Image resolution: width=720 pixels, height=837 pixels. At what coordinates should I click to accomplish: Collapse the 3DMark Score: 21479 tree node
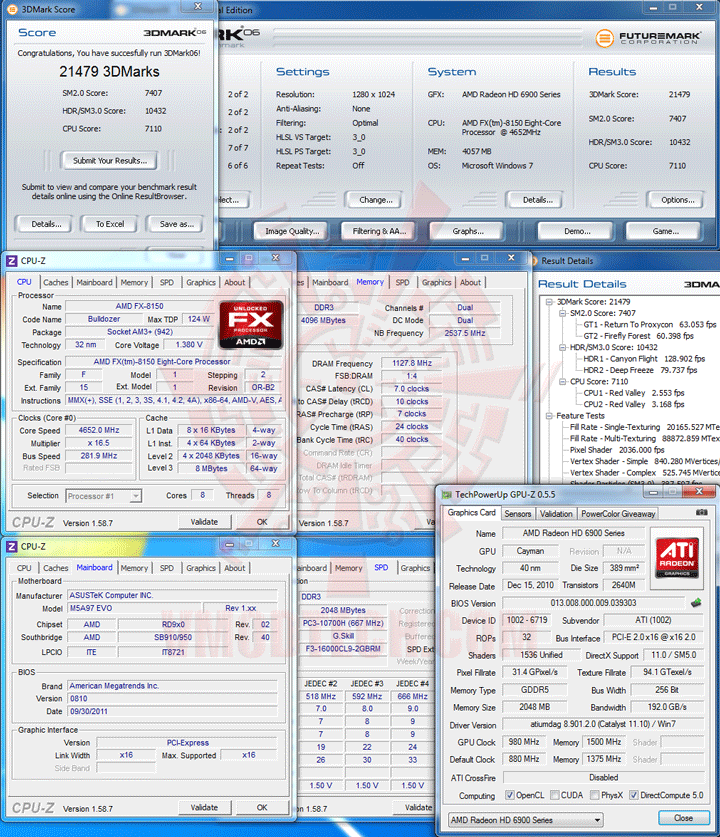tap(549, 302)
